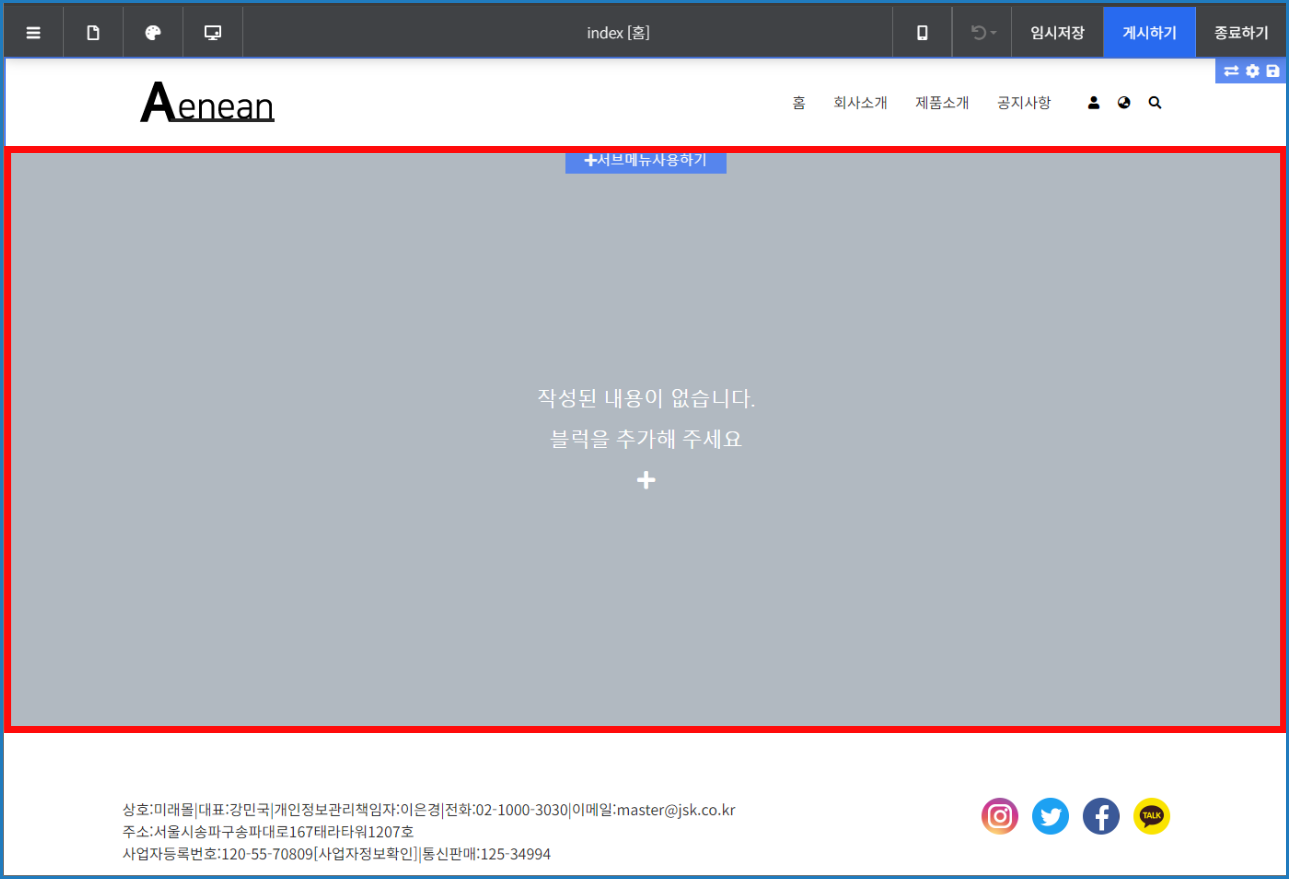Click the desktop monitor preview icon
Viewport: 1289px width, 879px height.
tap(213, 33)
